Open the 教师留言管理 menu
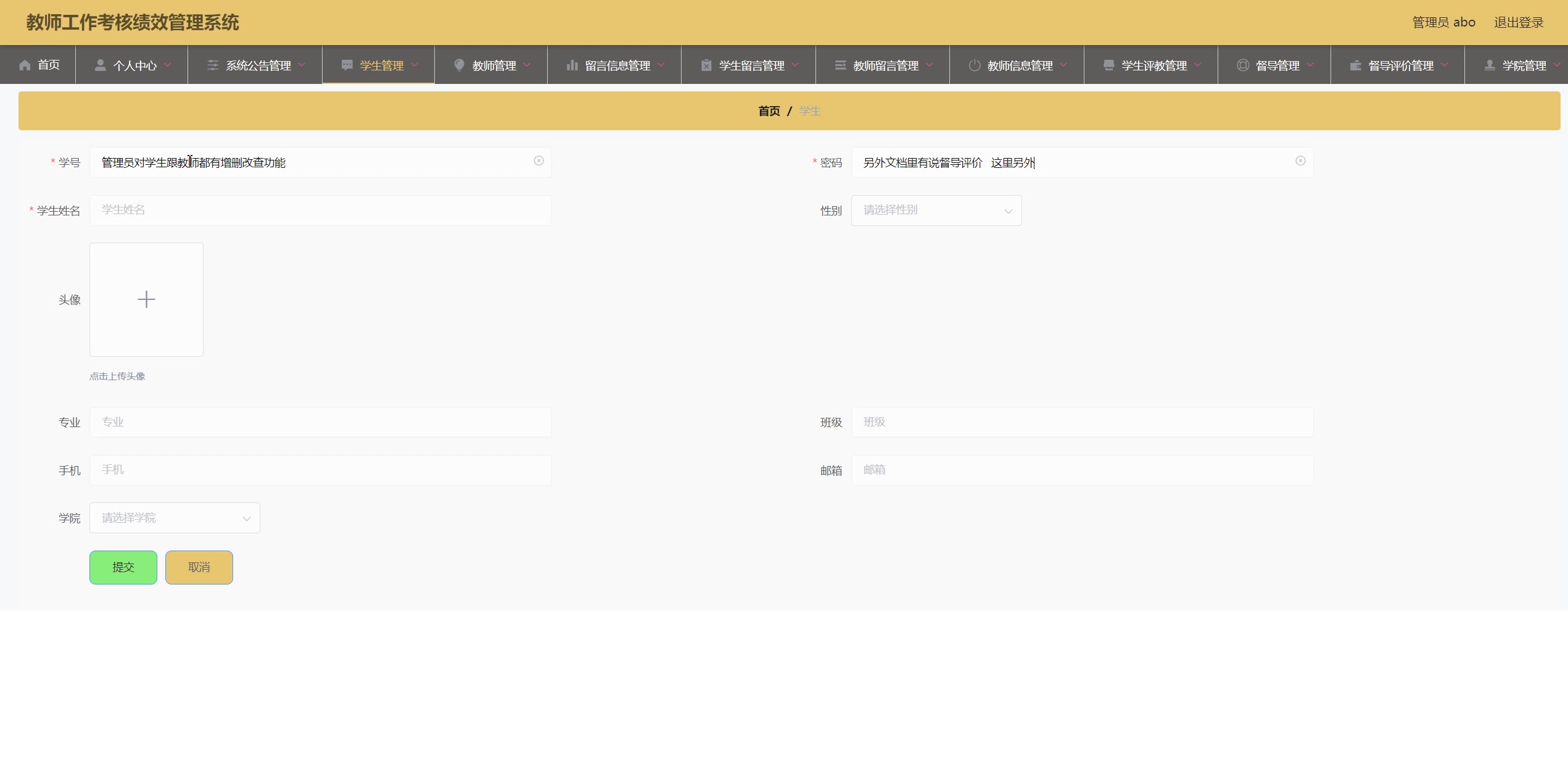This screenshot has height=774, width=1568. (x=885, y=65)
